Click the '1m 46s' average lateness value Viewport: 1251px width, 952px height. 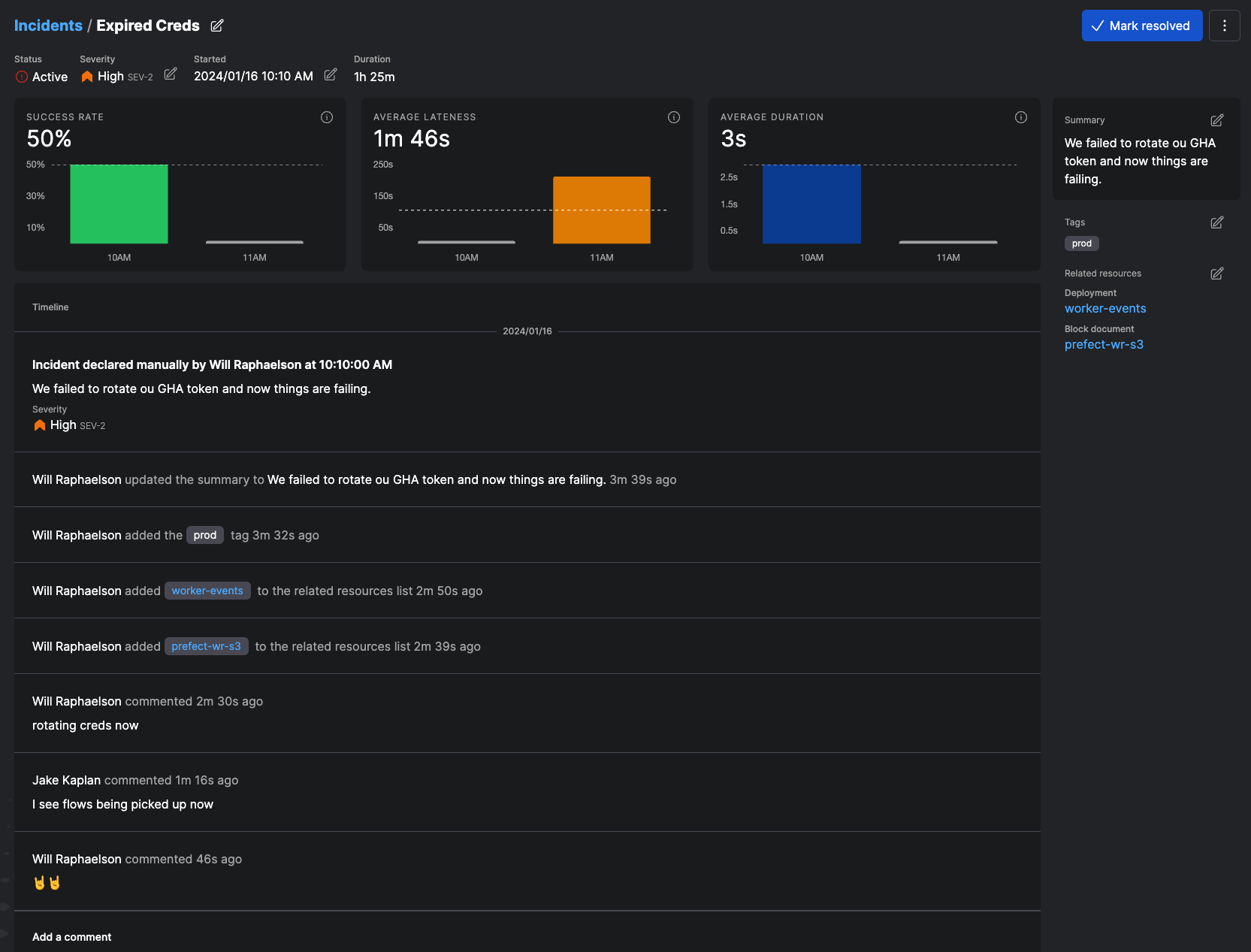click(412, 139)
